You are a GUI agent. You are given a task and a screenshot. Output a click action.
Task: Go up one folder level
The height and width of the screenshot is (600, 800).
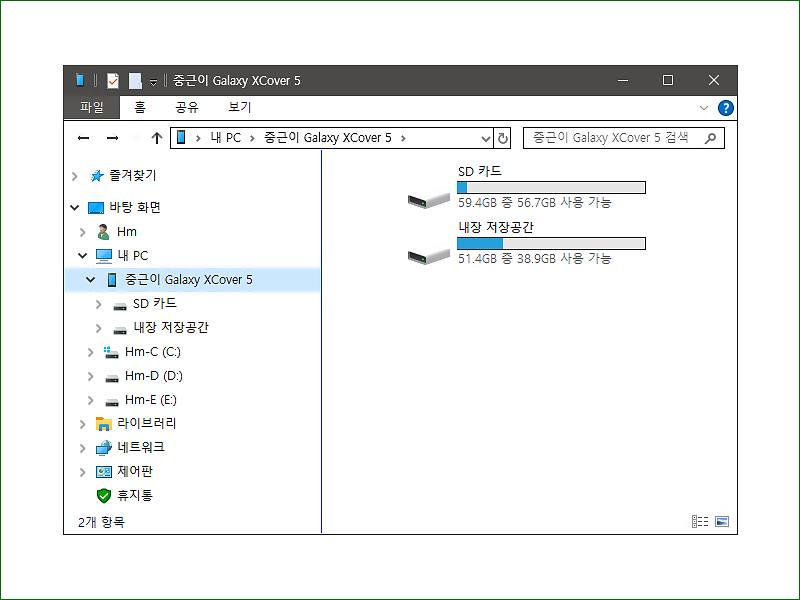[157, 138]
